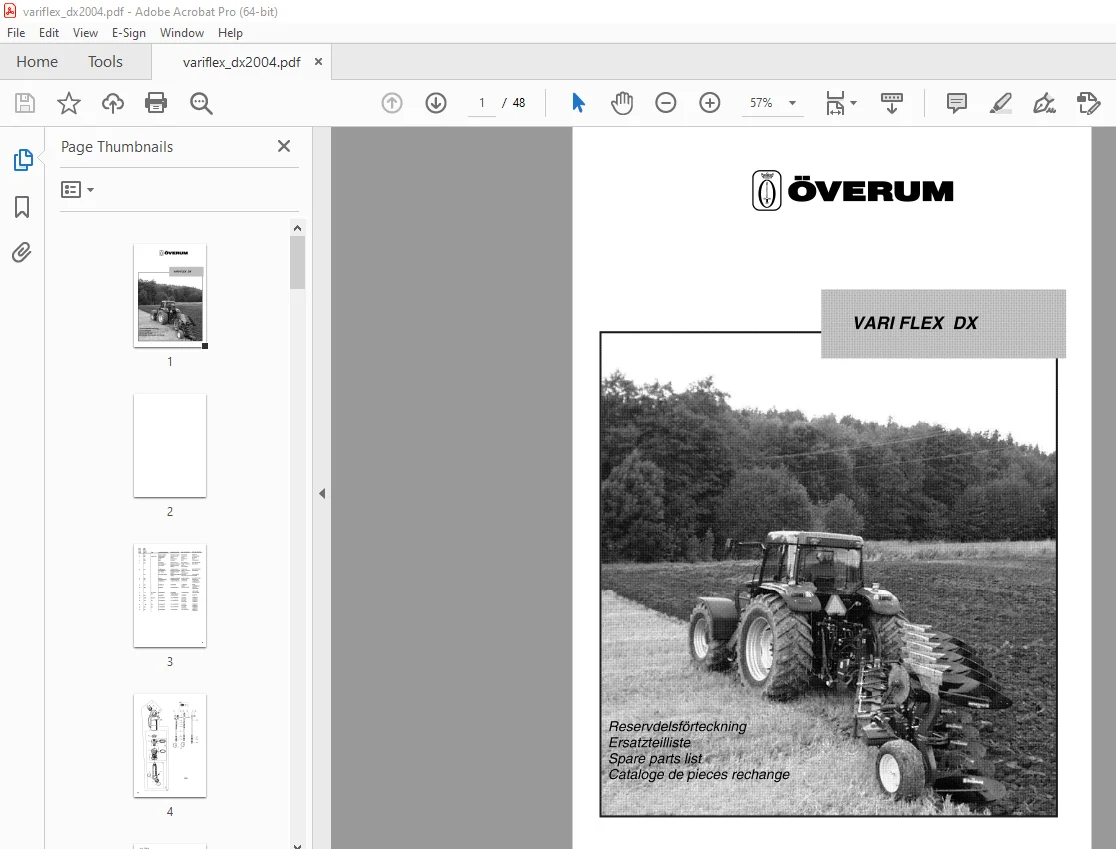Screen dimensions: 1116x849
Task: Open the thumbnail options dropdown menu
Action: click(78, 190)
